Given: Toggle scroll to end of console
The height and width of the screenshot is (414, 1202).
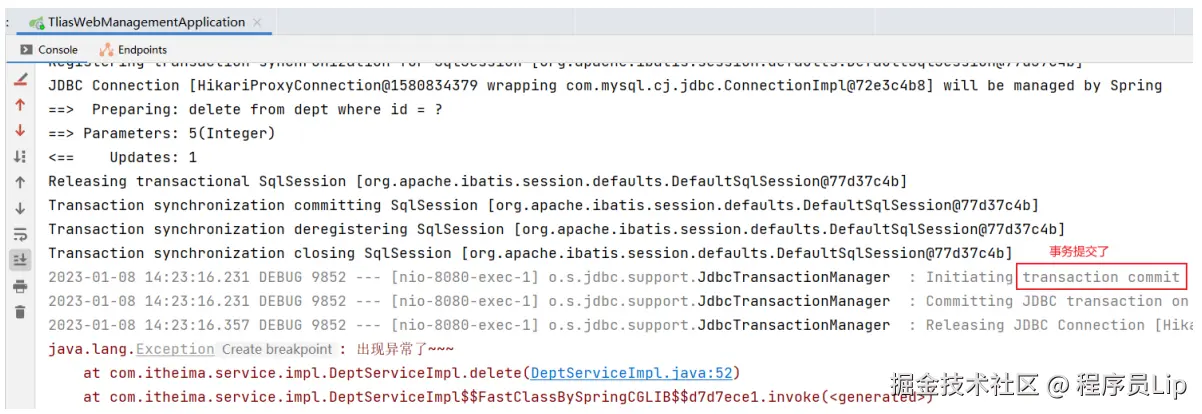Looking at the screenshot, I should [20, 260].
